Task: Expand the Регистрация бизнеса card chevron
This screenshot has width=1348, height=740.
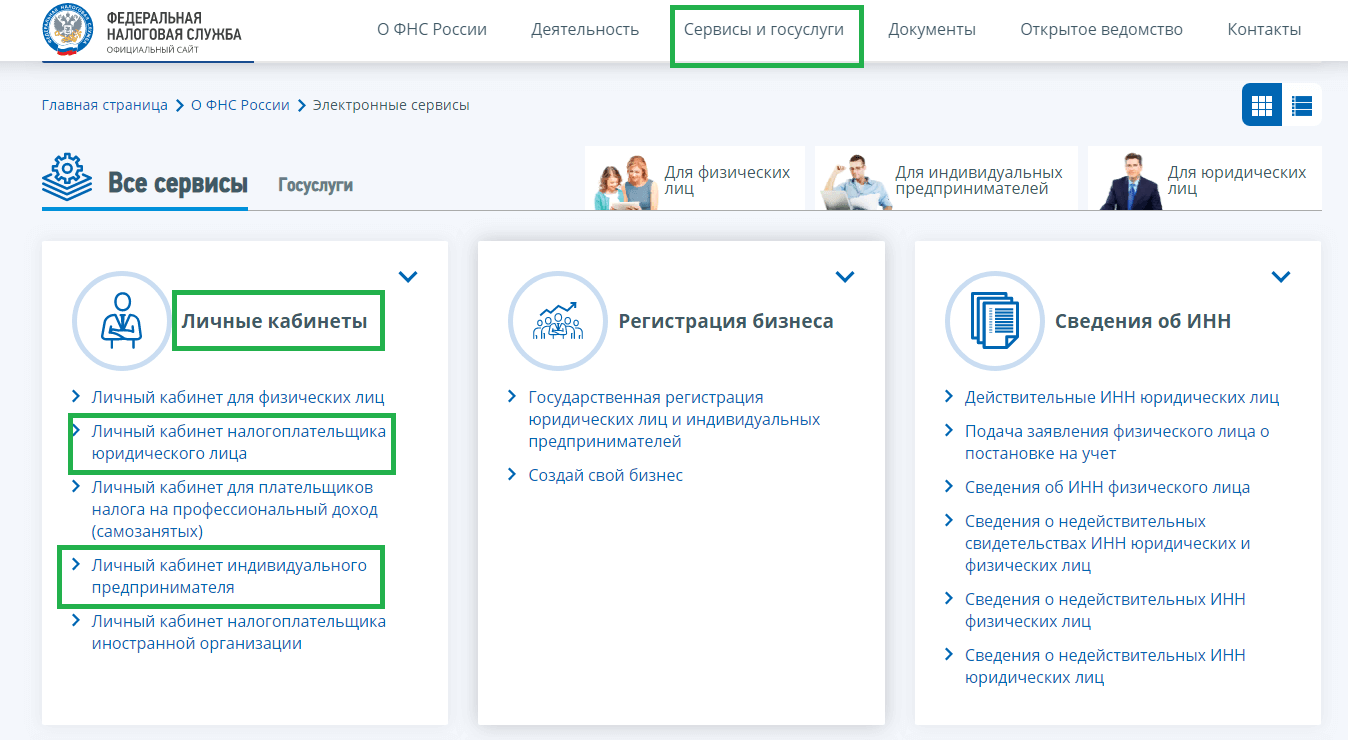Action: (845, 277)
